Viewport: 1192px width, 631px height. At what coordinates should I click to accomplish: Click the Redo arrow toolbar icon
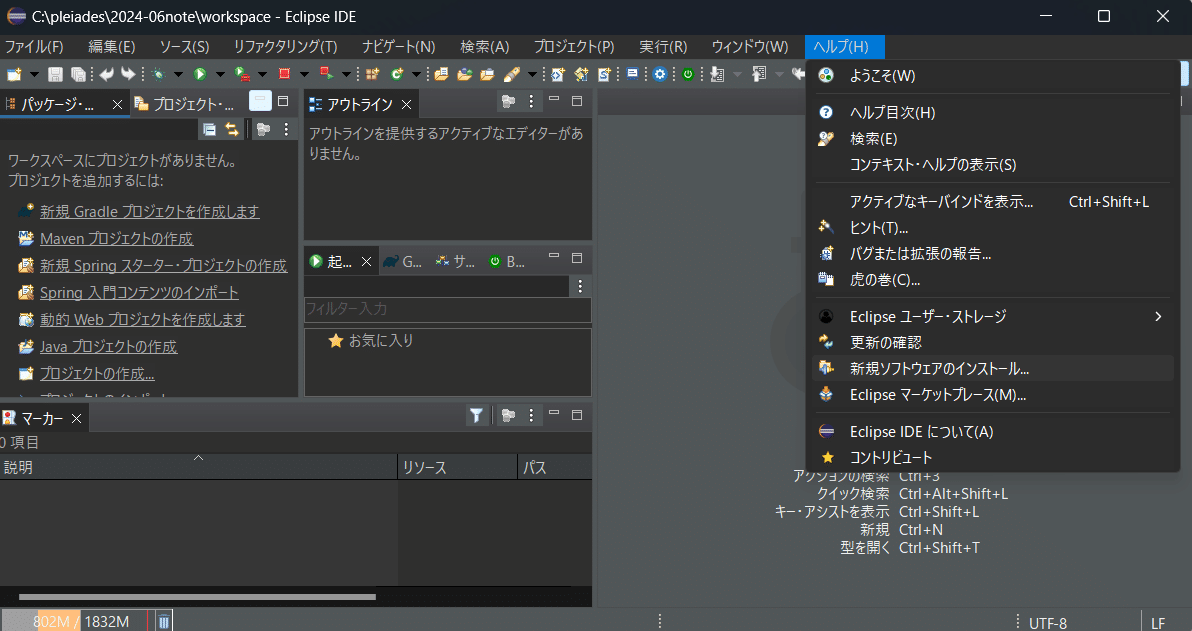pos(128,74)
